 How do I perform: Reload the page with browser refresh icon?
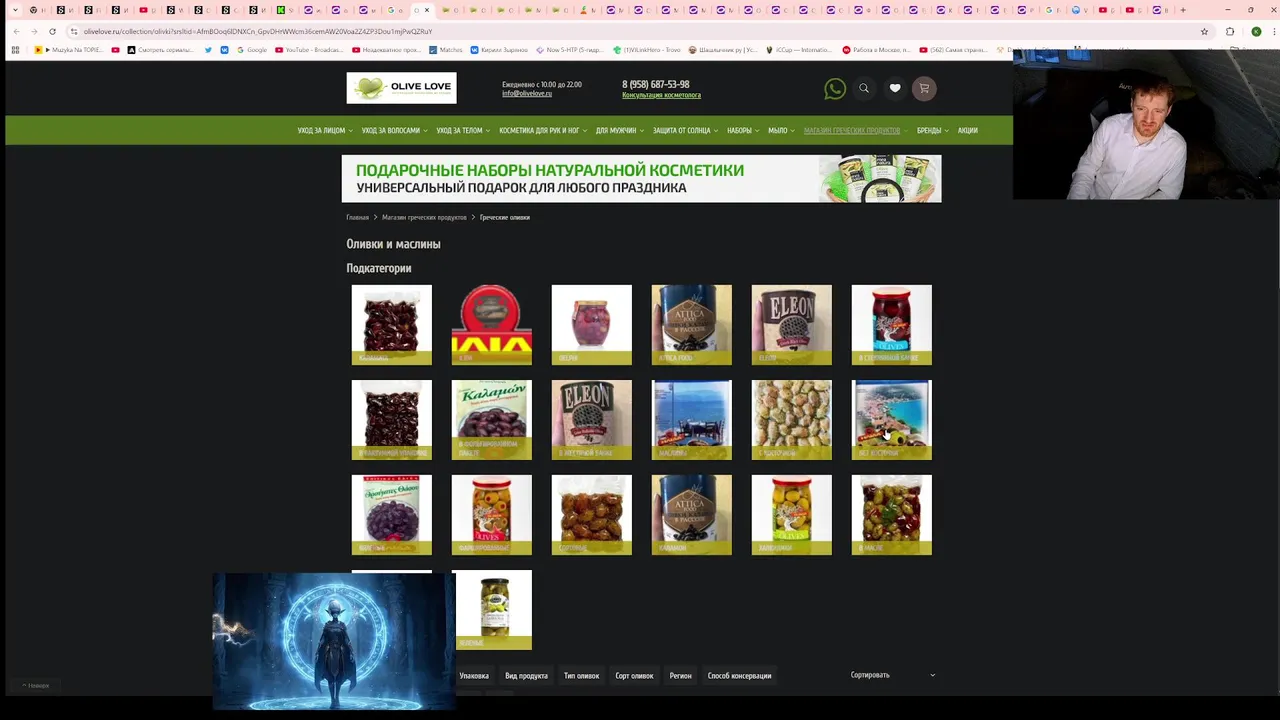[52, 31]
